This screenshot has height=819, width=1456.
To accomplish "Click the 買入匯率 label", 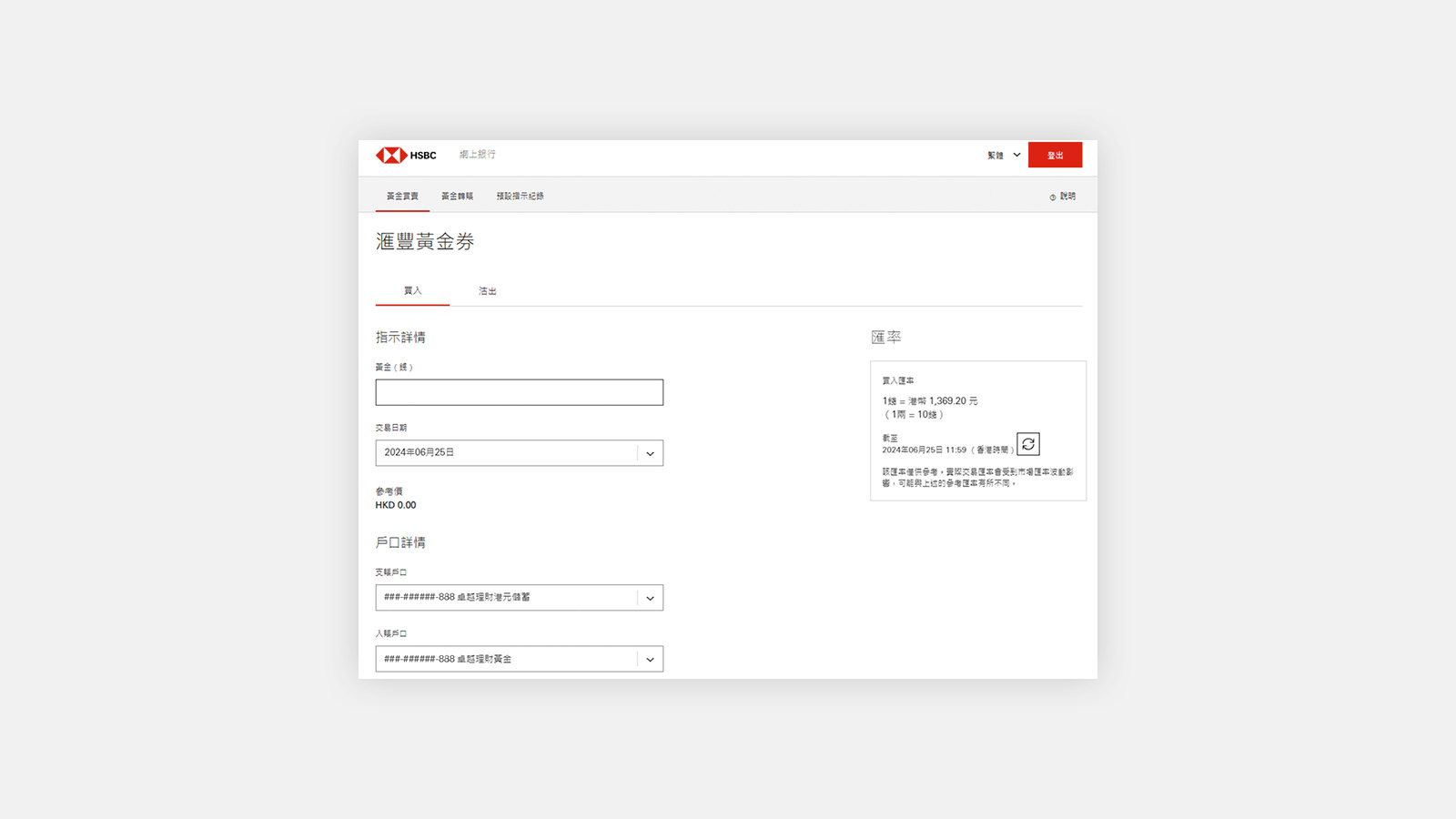I will coord(898,381).
